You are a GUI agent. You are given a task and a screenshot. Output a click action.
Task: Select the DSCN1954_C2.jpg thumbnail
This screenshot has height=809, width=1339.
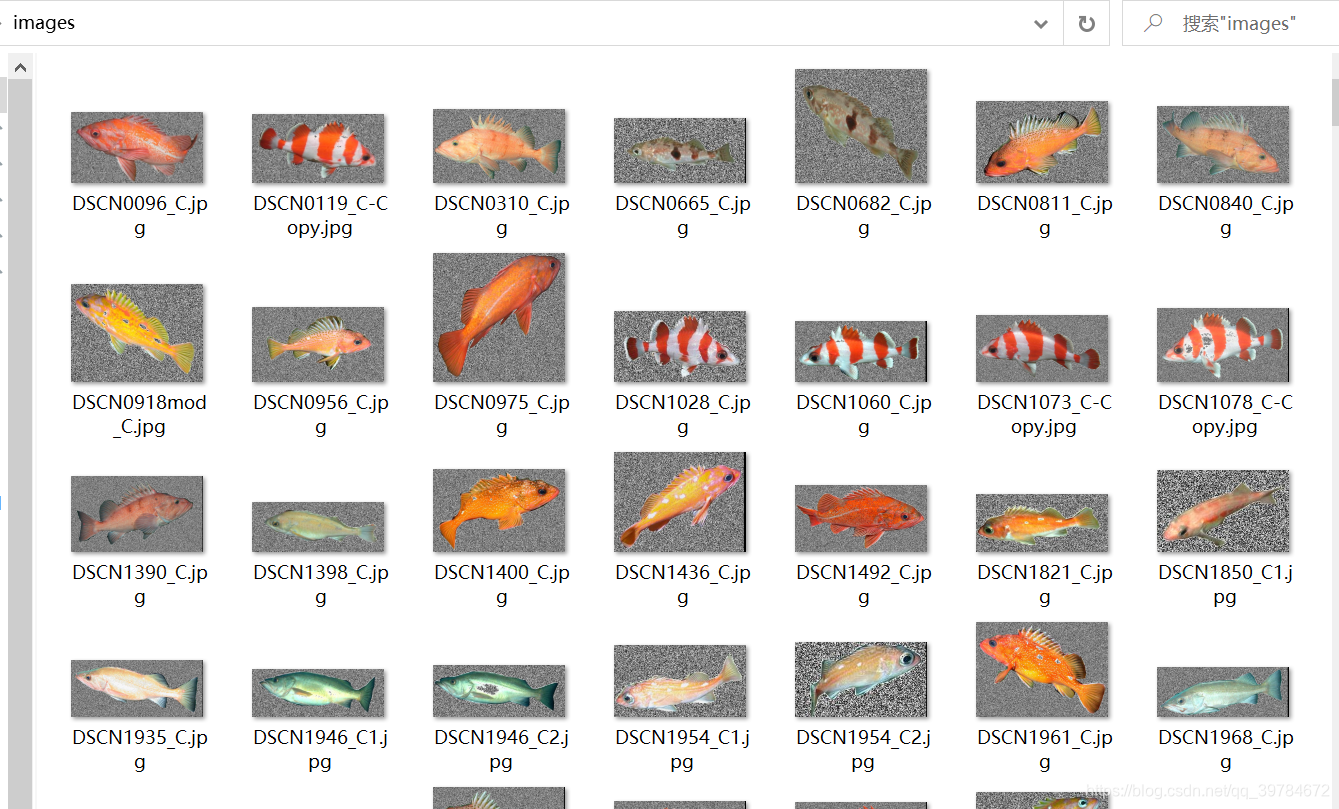[x=861, y=680]
